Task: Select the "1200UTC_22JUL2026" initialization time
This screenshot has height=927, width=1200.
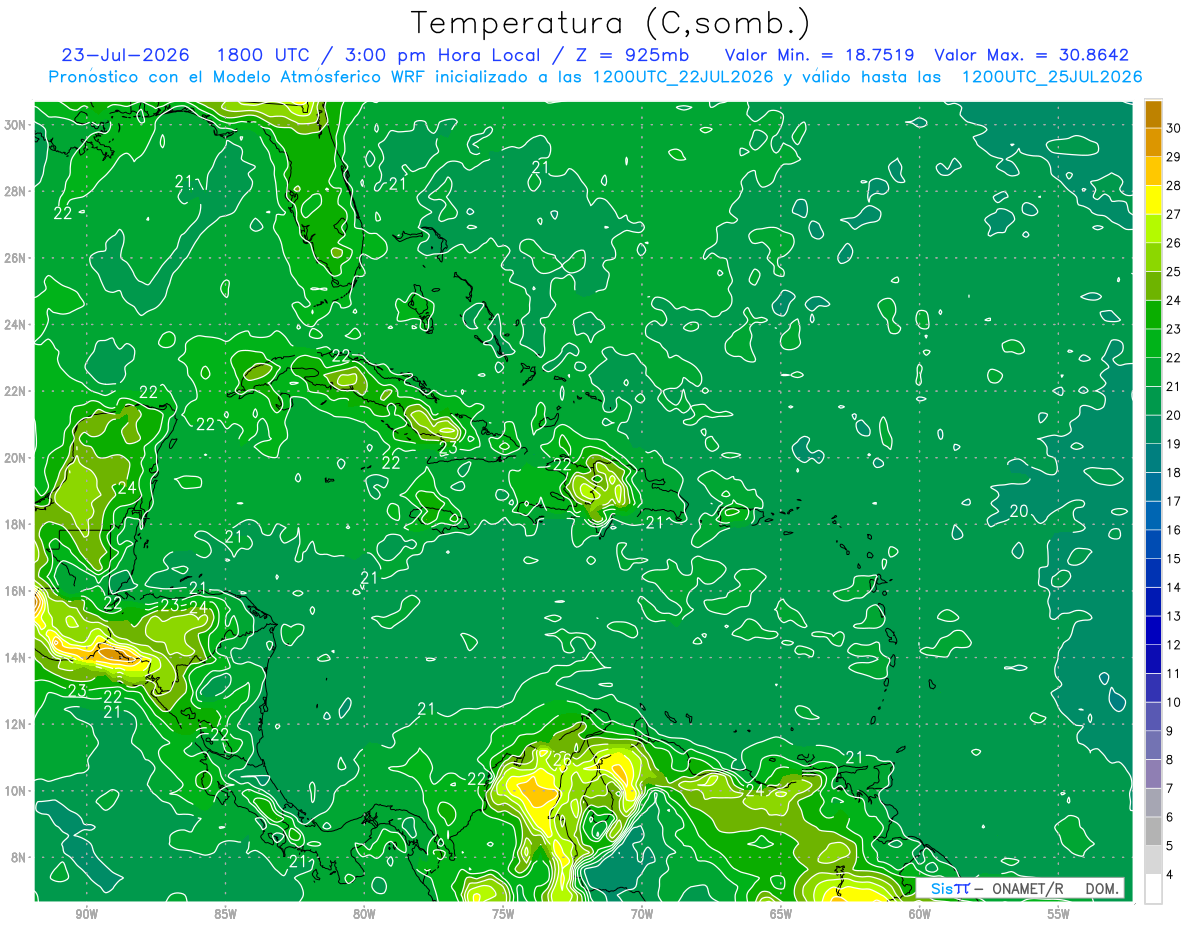Action: (683, 76)
